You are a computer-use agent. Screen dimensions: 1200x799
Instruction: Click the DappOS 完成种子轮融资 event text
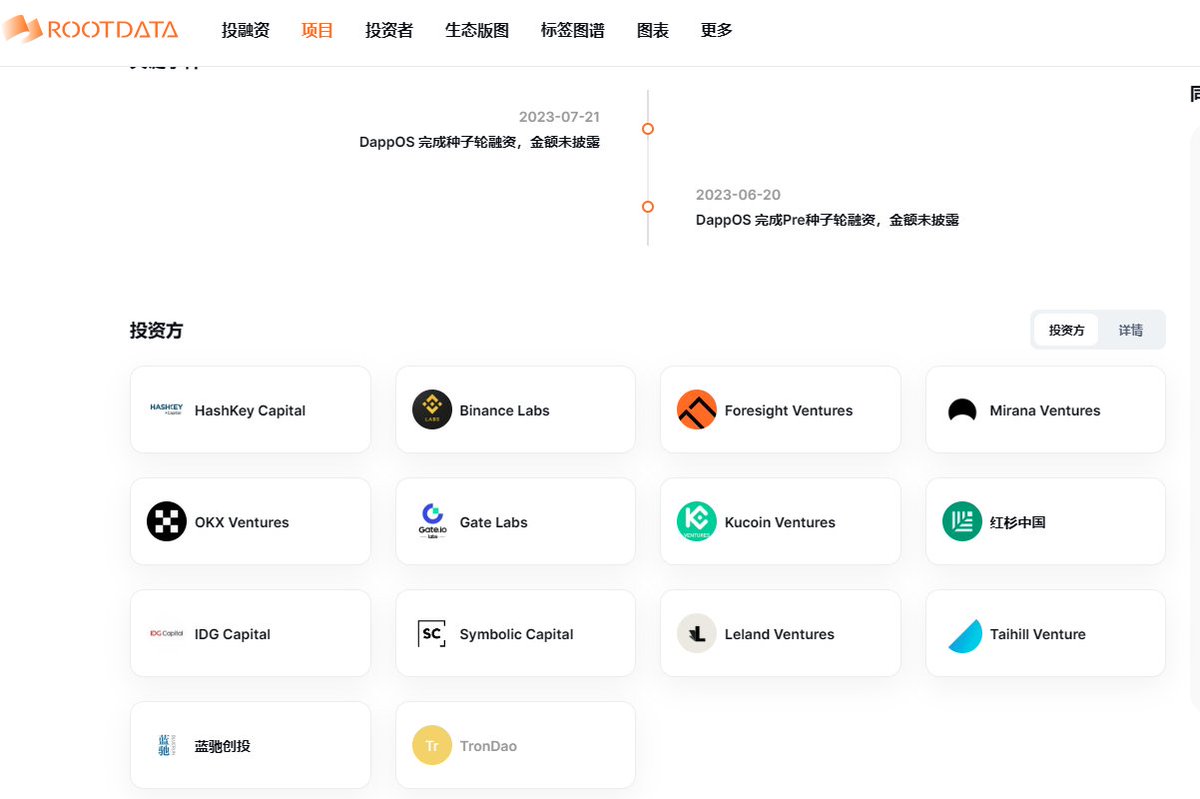480,142
